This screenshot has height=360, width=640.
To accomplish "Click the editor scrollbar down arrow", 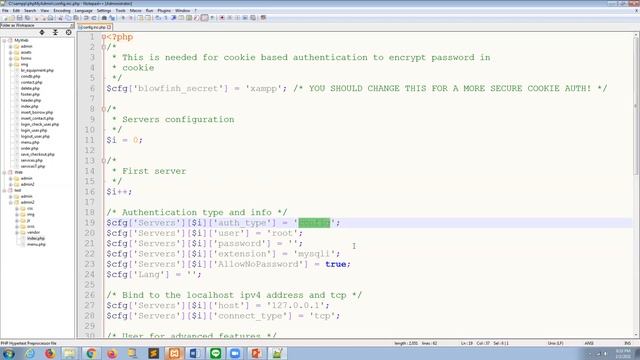I will pos(636,334).
